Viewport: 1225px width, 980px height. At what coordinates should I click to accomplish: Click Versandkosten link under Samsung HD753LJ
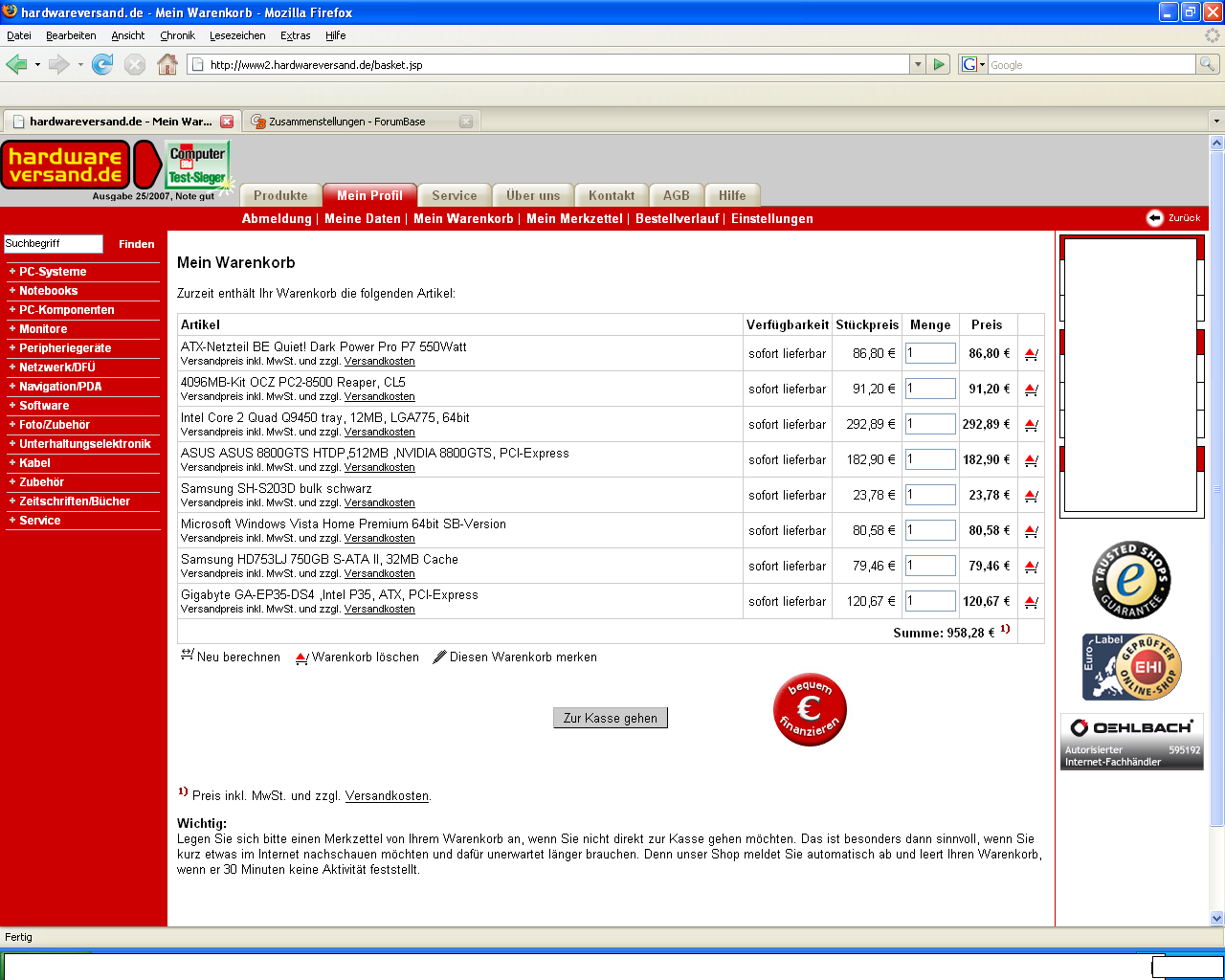[380, 573]
